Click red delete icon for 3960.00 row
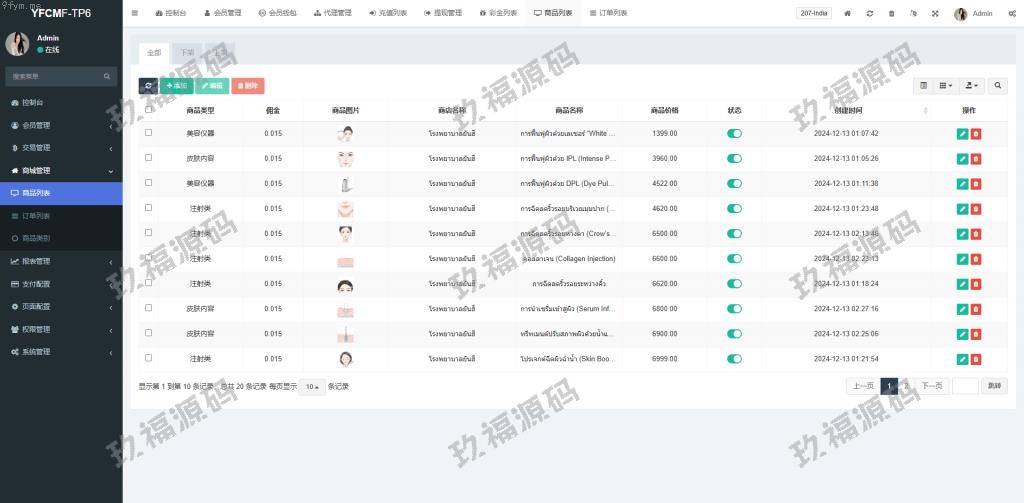The height and width of the screenshot is (503, 1024). coord(976,158)
